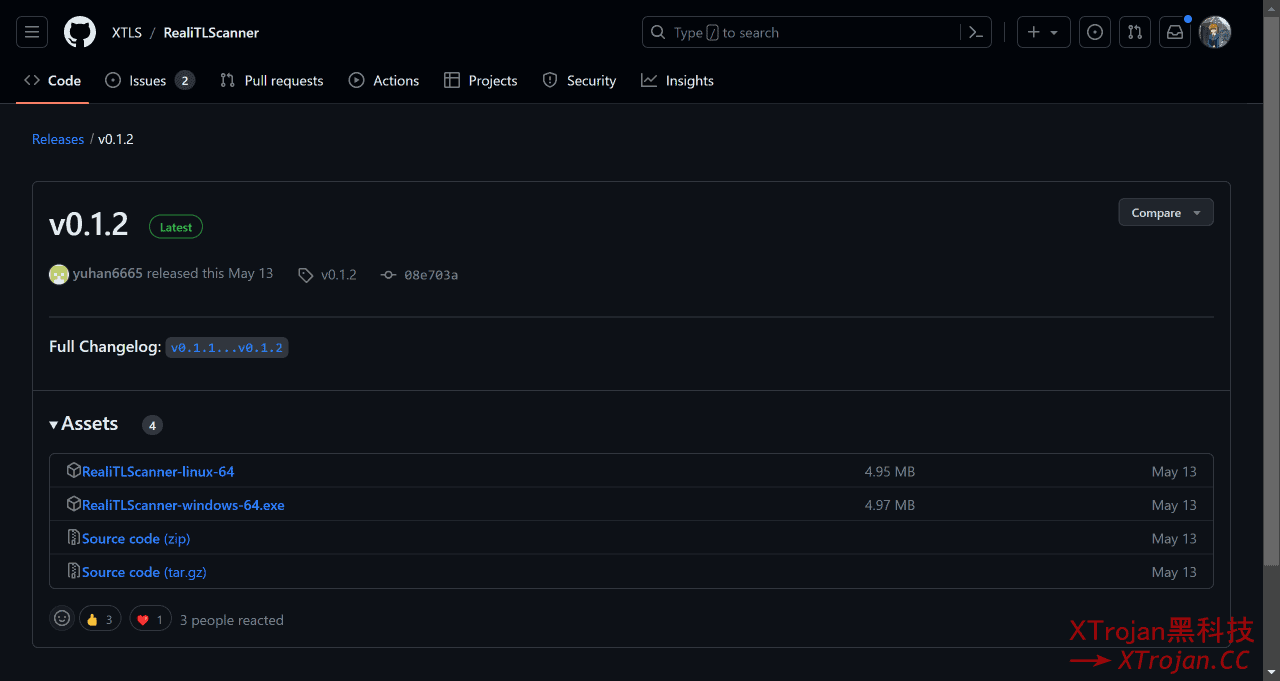Toggle the thumbs up reaction

pyautogui.click(x=100, y=619)
